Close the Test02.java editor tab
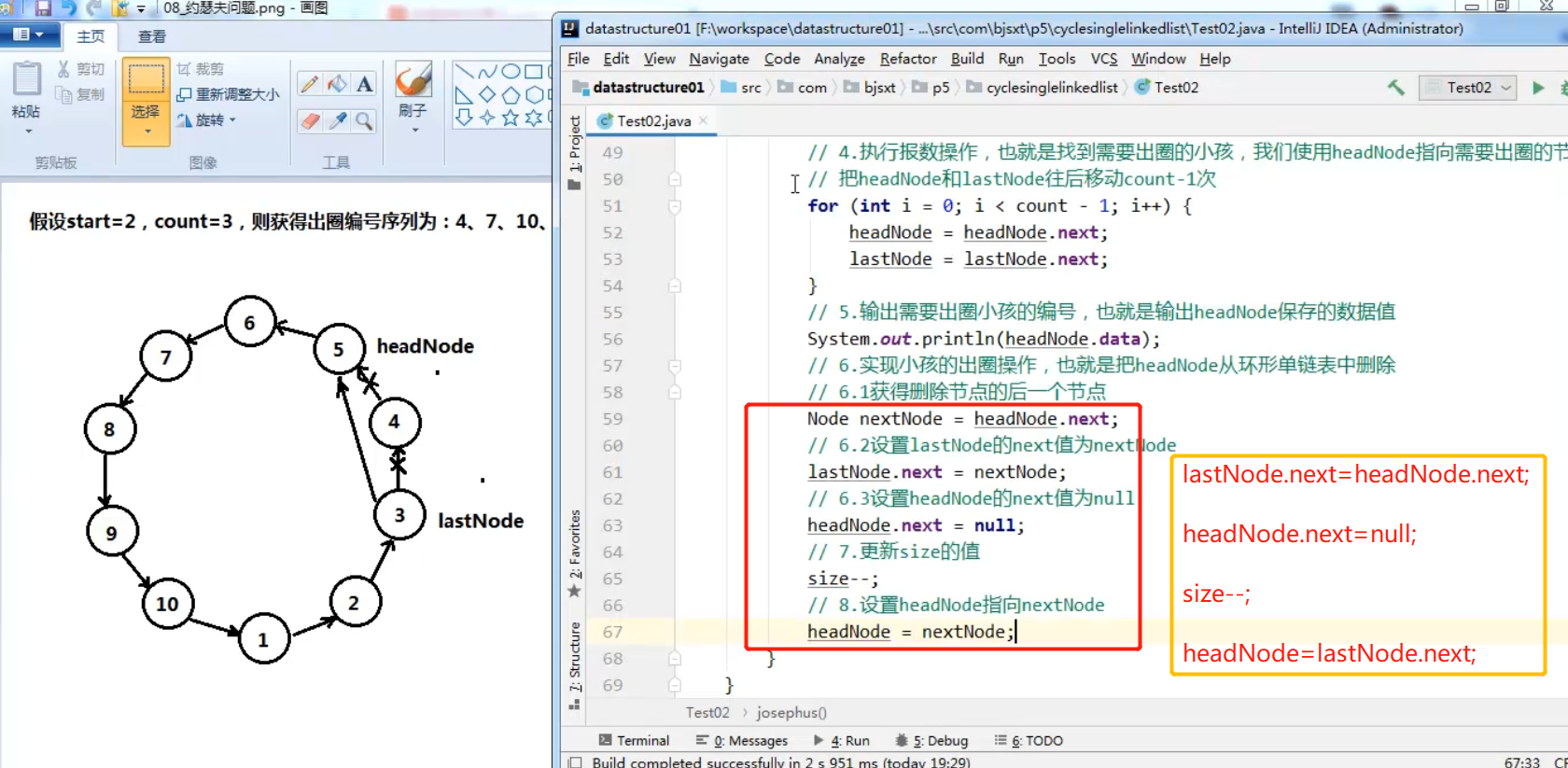 [x=703, y=120]
